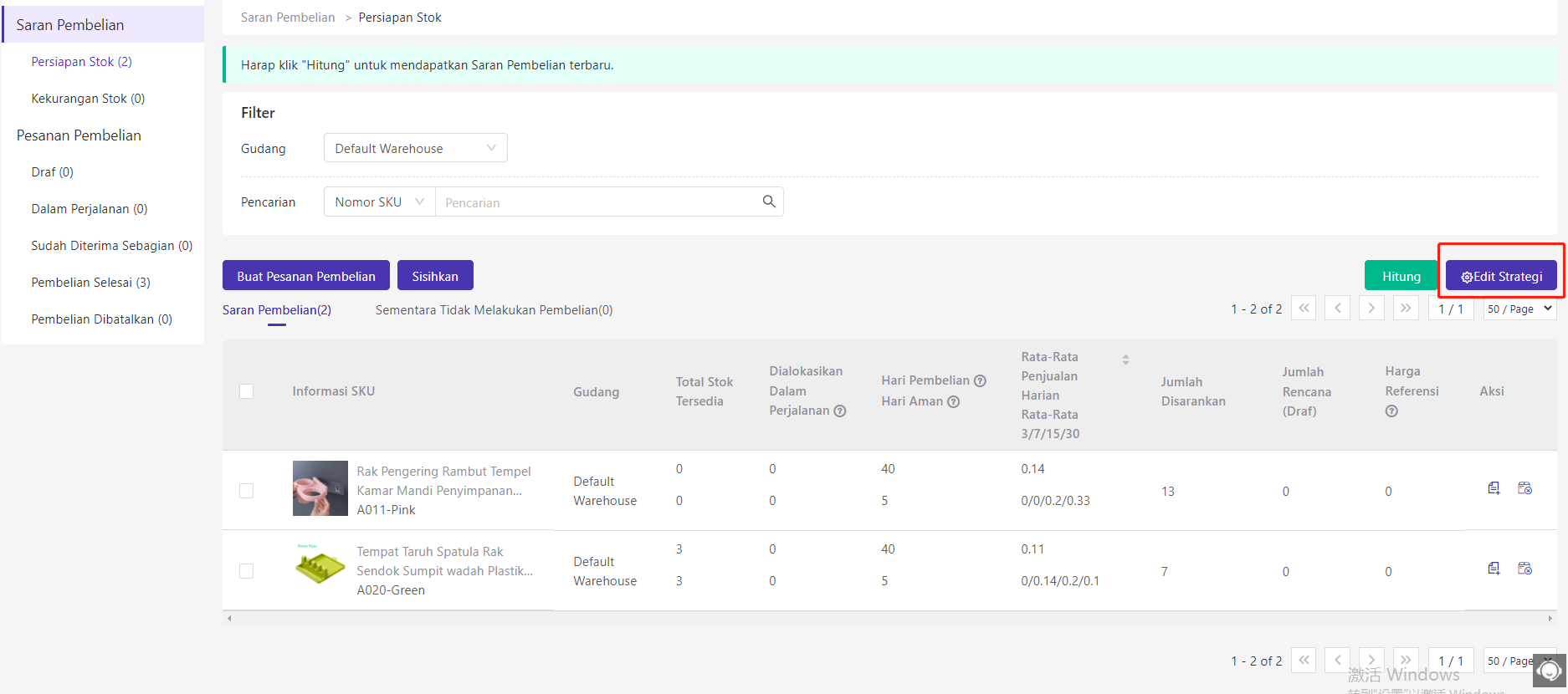
Task: Click the set-aside icon for A011-Pink row
Action: click(x=1524, y=488)
